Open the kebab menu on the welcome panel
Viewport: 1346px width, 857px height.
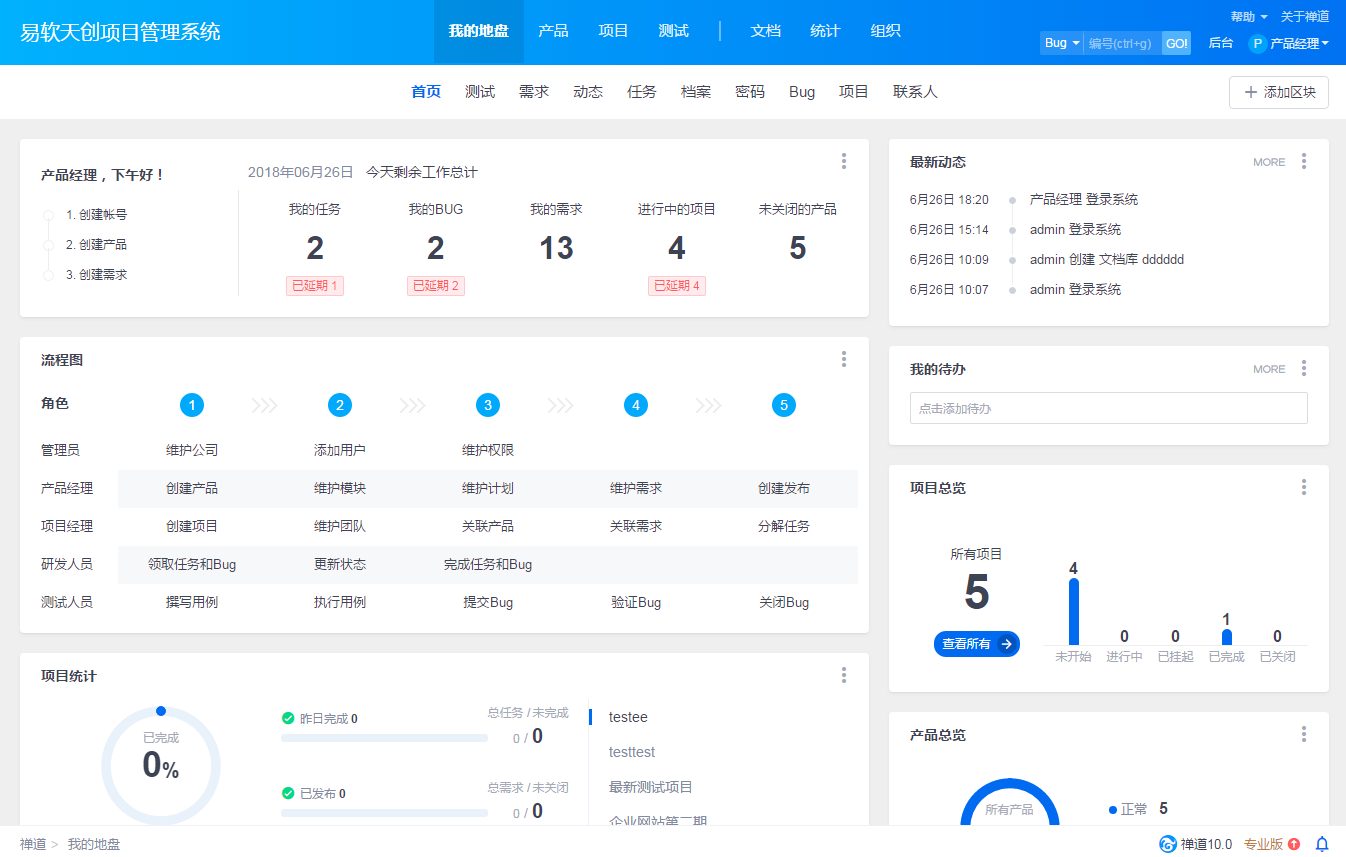tap(843, 160)
